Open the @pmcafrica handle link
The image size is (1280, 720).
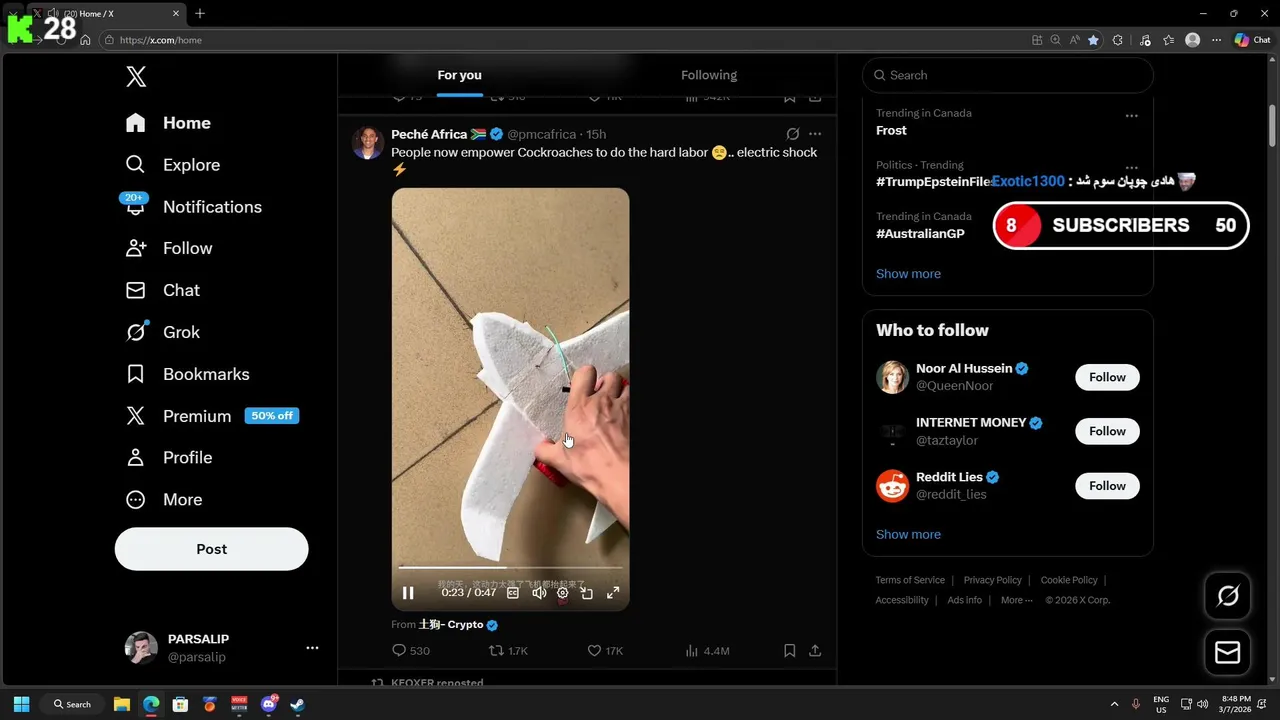tap(541, 134)
